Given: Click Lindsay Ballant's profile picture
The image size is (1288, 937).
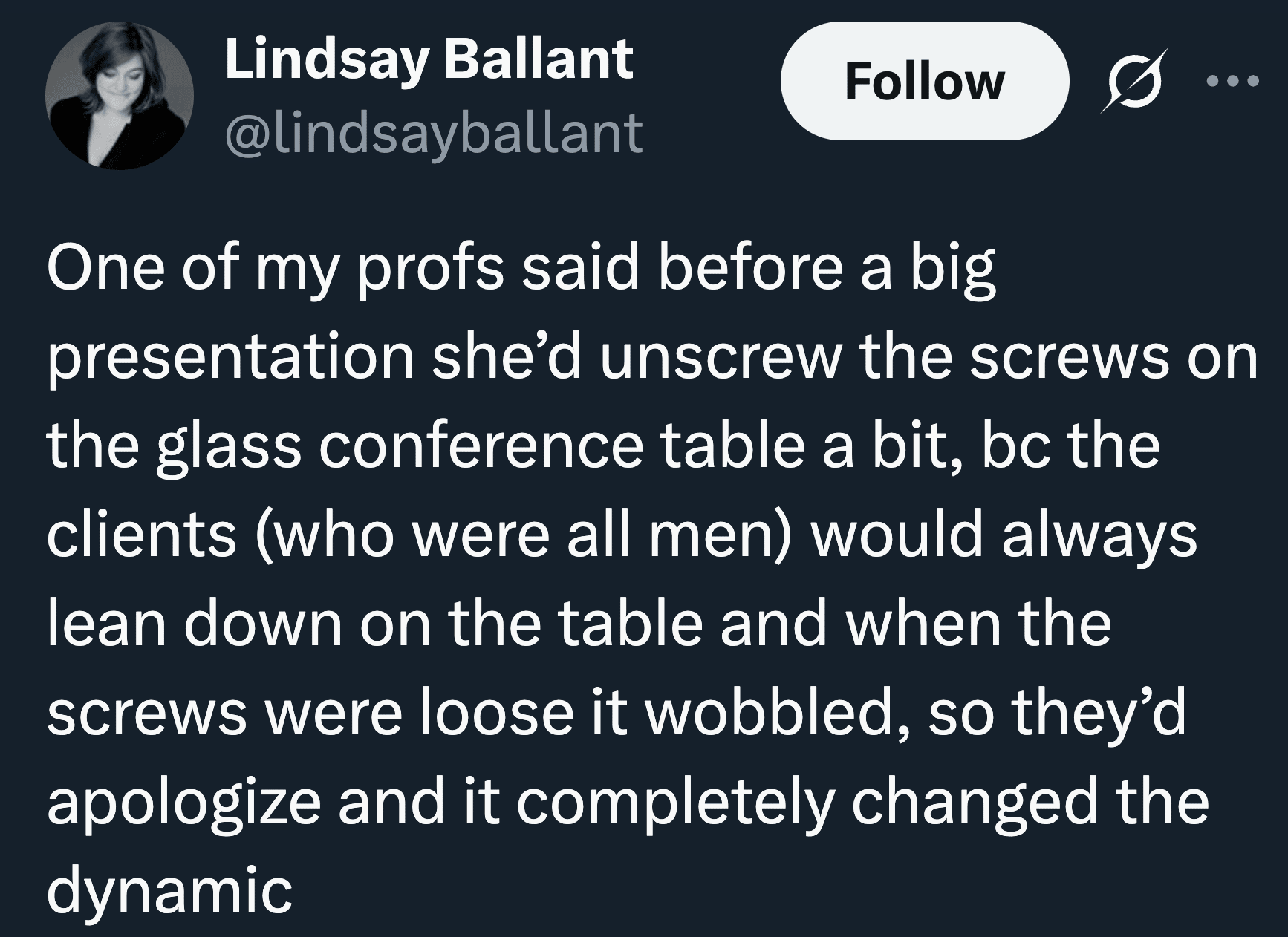Looking at the screenshot, I should [x=120, y=95].
